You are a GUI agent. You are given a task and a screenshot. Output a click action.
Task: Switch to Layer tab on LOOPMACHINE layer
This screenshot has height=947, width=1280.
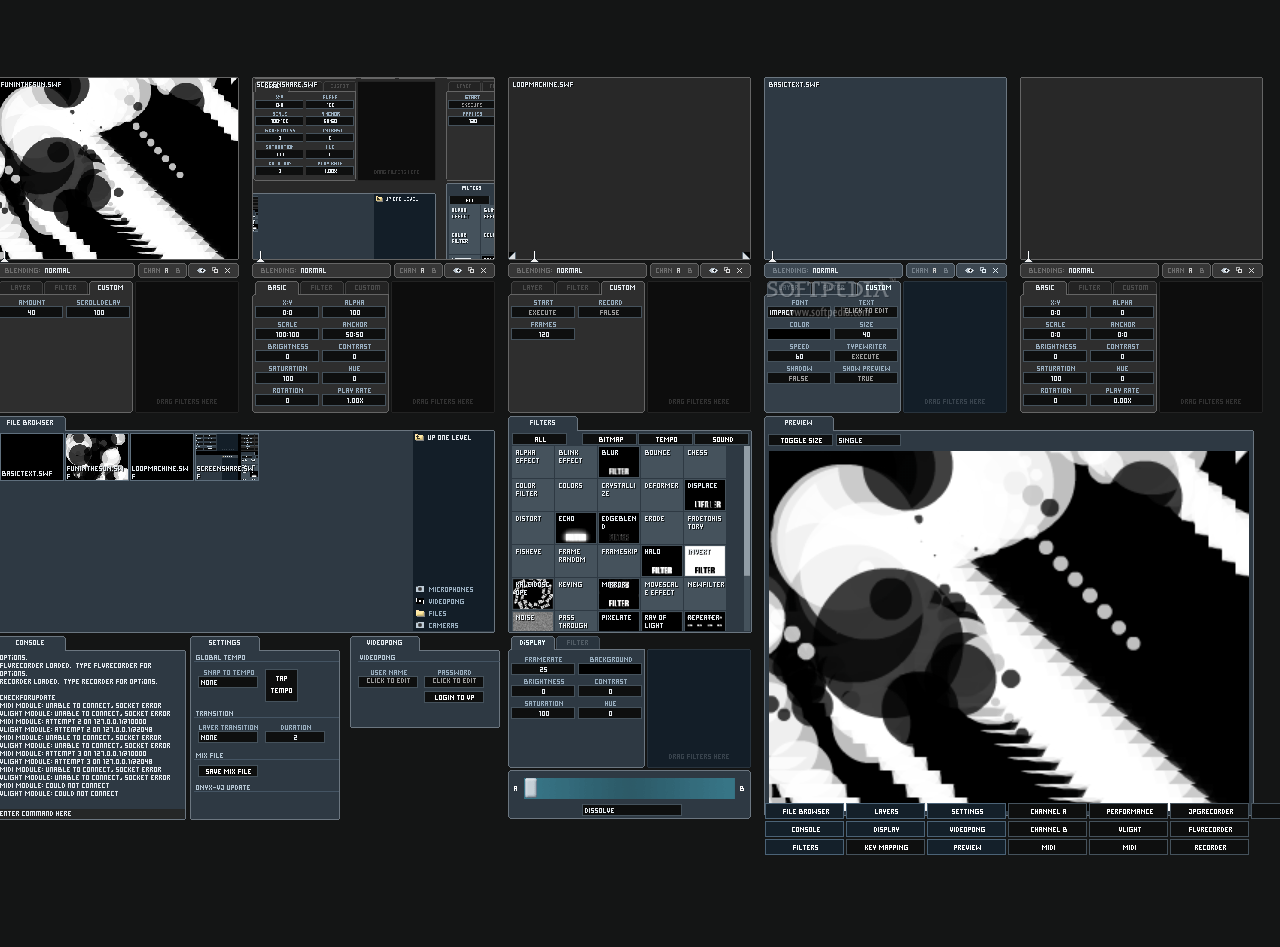click(533, 288)
